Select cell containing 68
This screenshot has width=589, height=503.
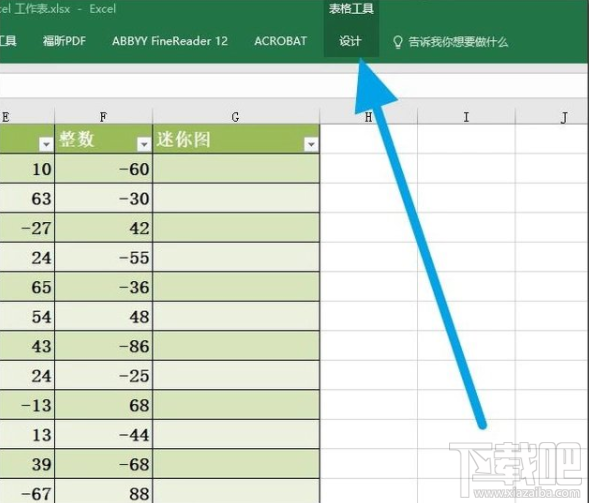[x=104, y=405]
